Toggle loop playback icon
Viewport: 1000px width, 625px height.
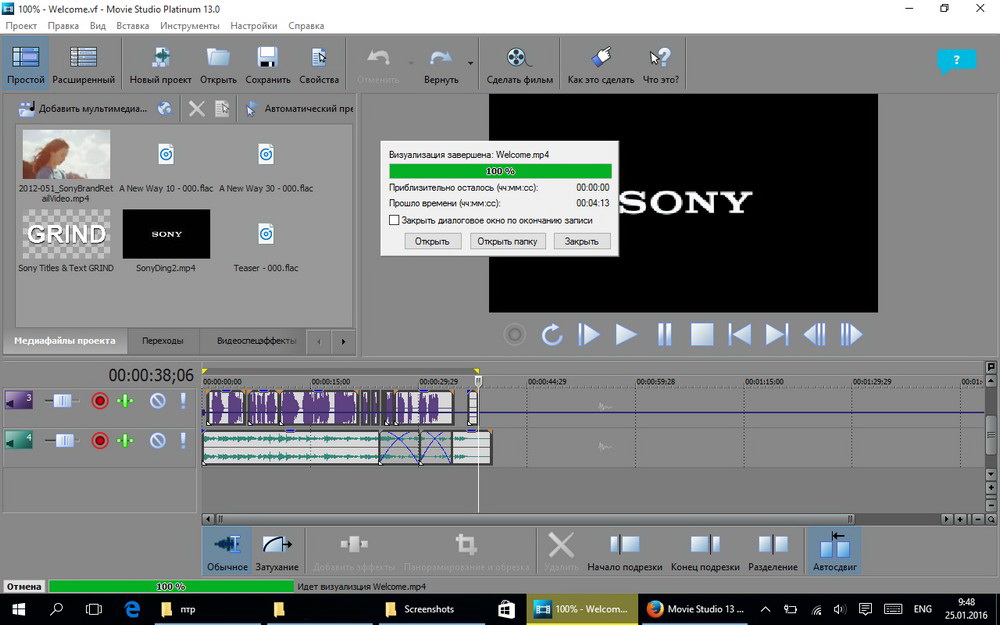coord(552,334)
